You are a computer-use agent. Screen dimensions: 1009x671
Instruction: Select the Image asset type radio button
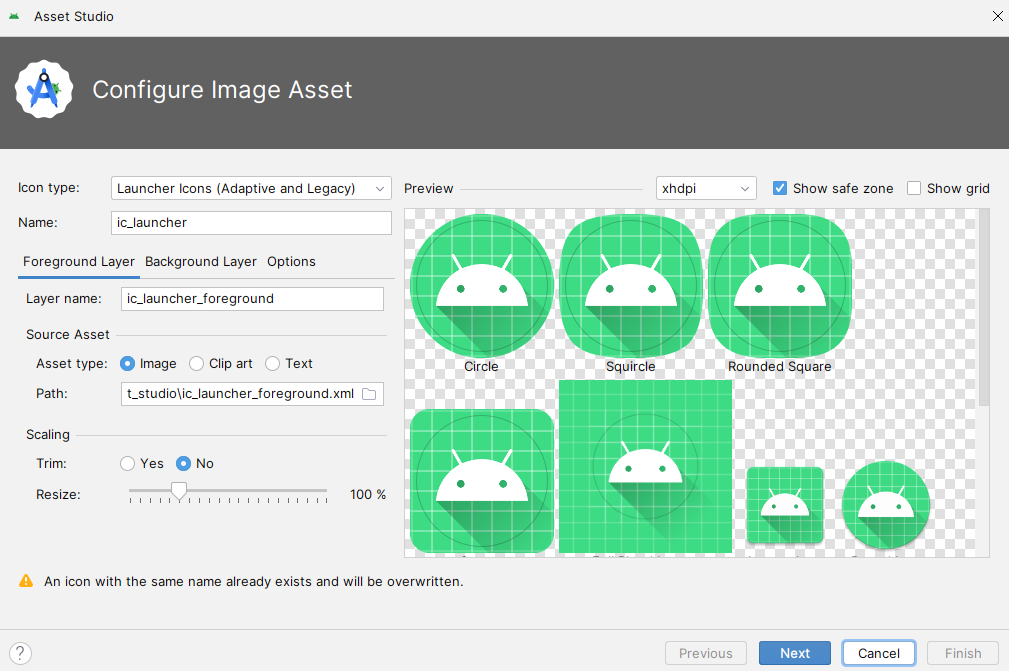(127, 363)
